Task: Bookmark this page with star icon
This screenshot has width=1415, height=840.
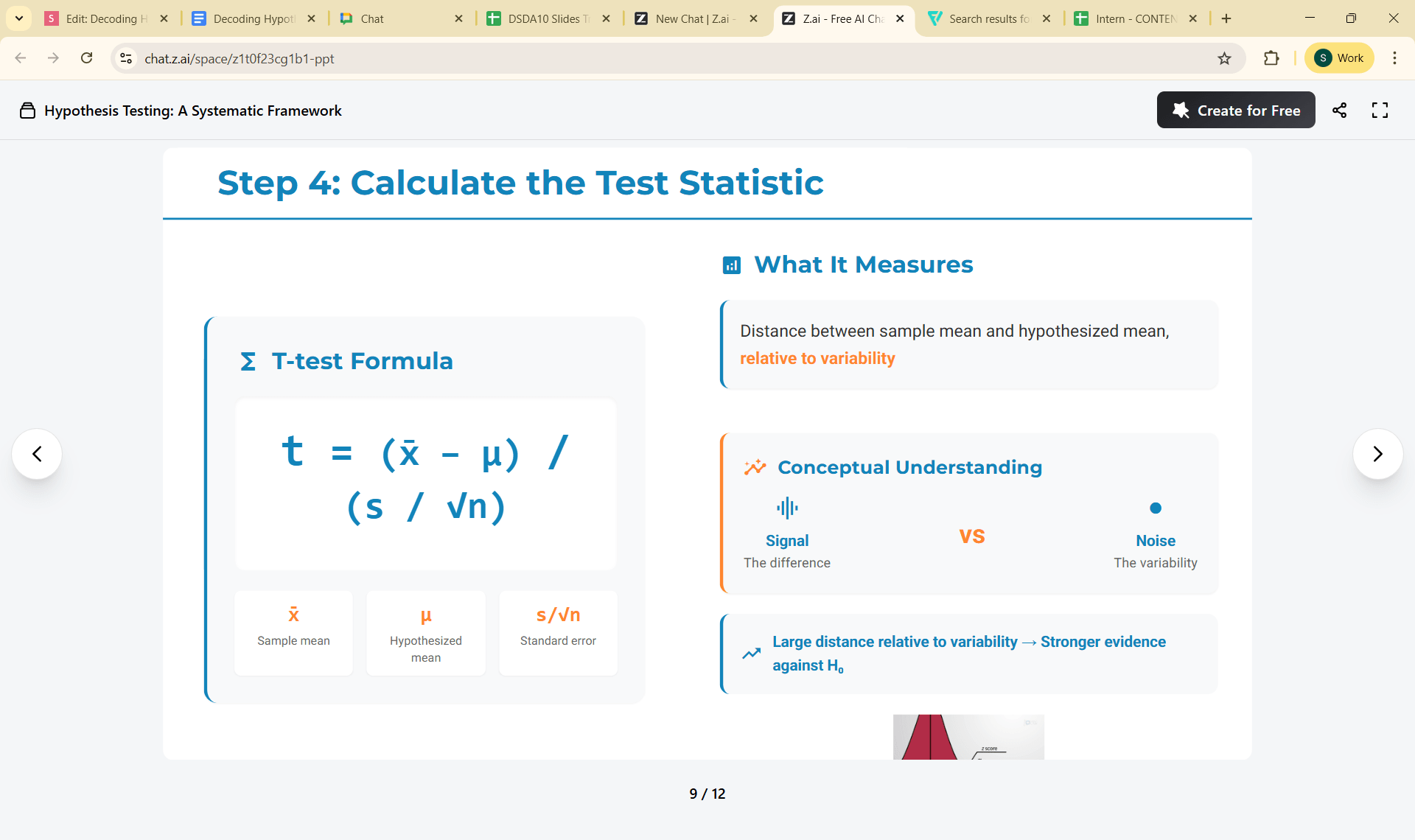Action: (x=1224, y=58)
